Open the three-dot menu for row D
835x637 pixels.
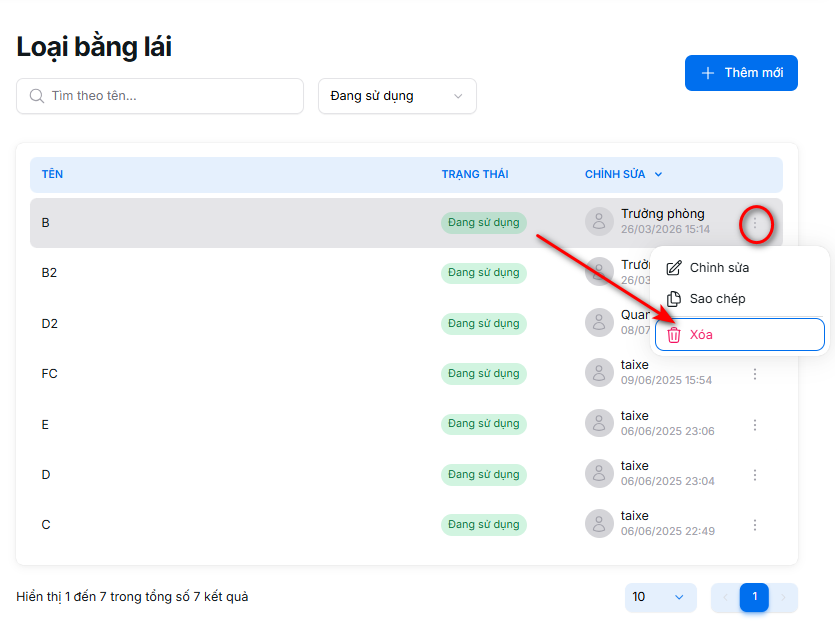pos(755,475)
